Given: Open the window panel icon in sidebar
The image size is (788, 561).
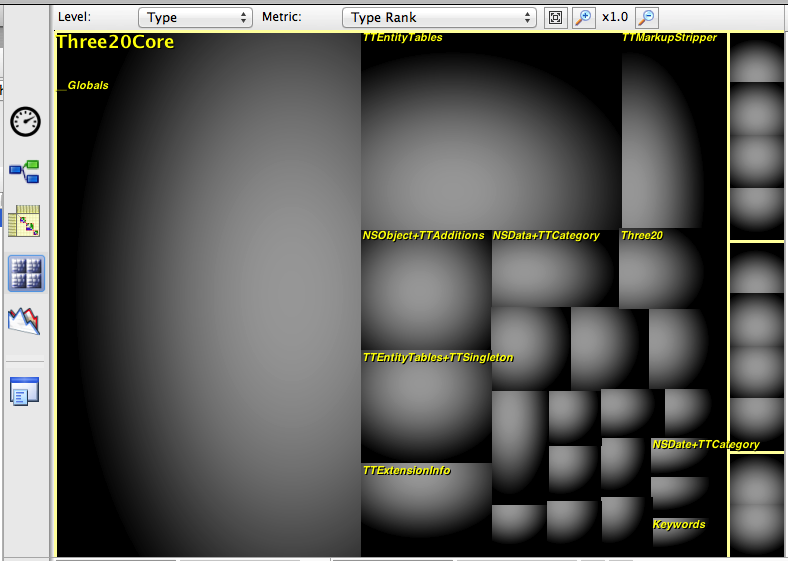Looking at the screenshot, I should click(x=24, y=391).
